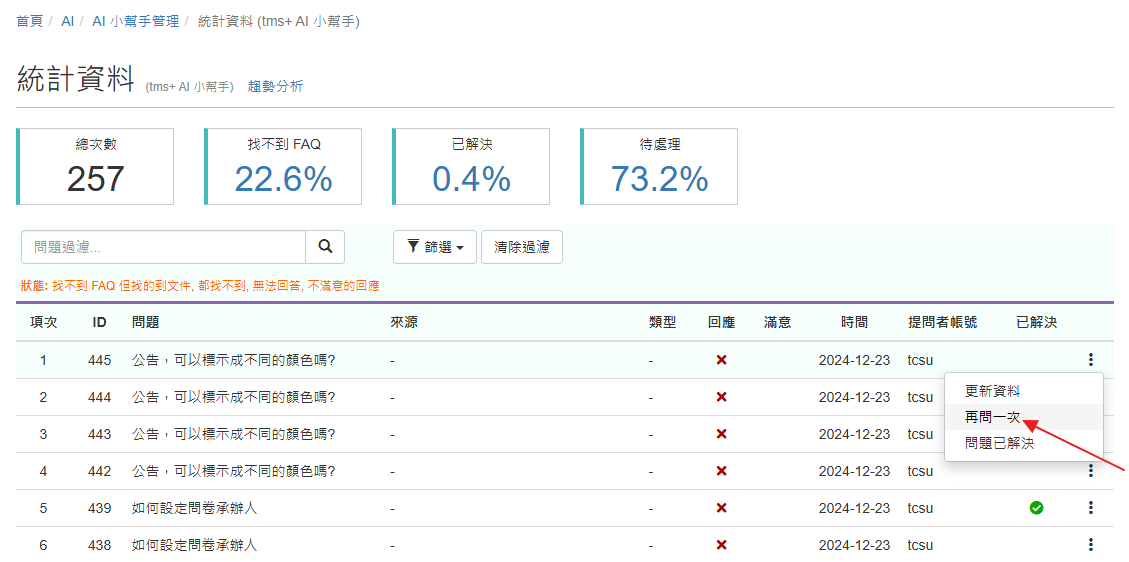Click the 找不到 FAQ 22.6% statistic card

[284, 166]
